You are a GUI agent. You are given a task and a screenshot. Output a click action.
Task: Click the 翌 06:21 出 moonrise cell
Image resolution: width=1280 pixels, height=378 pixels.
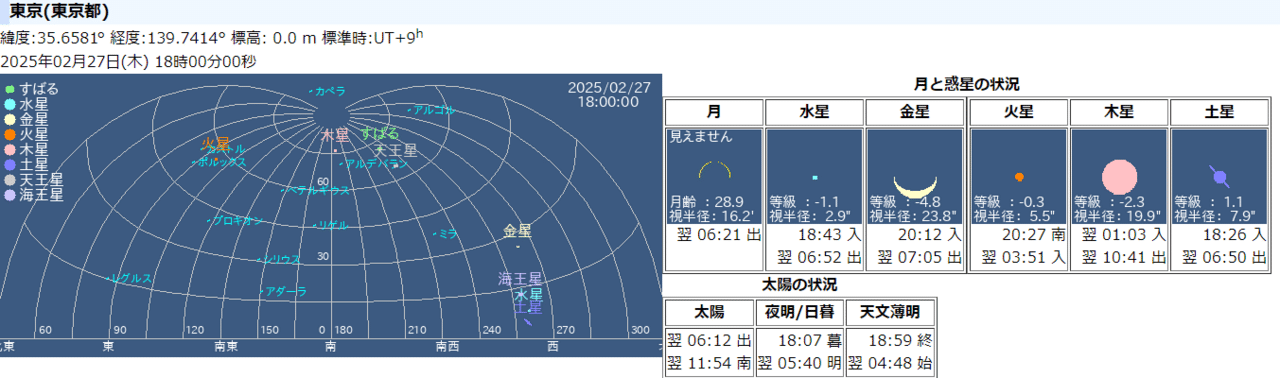click(x=720, y=235)
